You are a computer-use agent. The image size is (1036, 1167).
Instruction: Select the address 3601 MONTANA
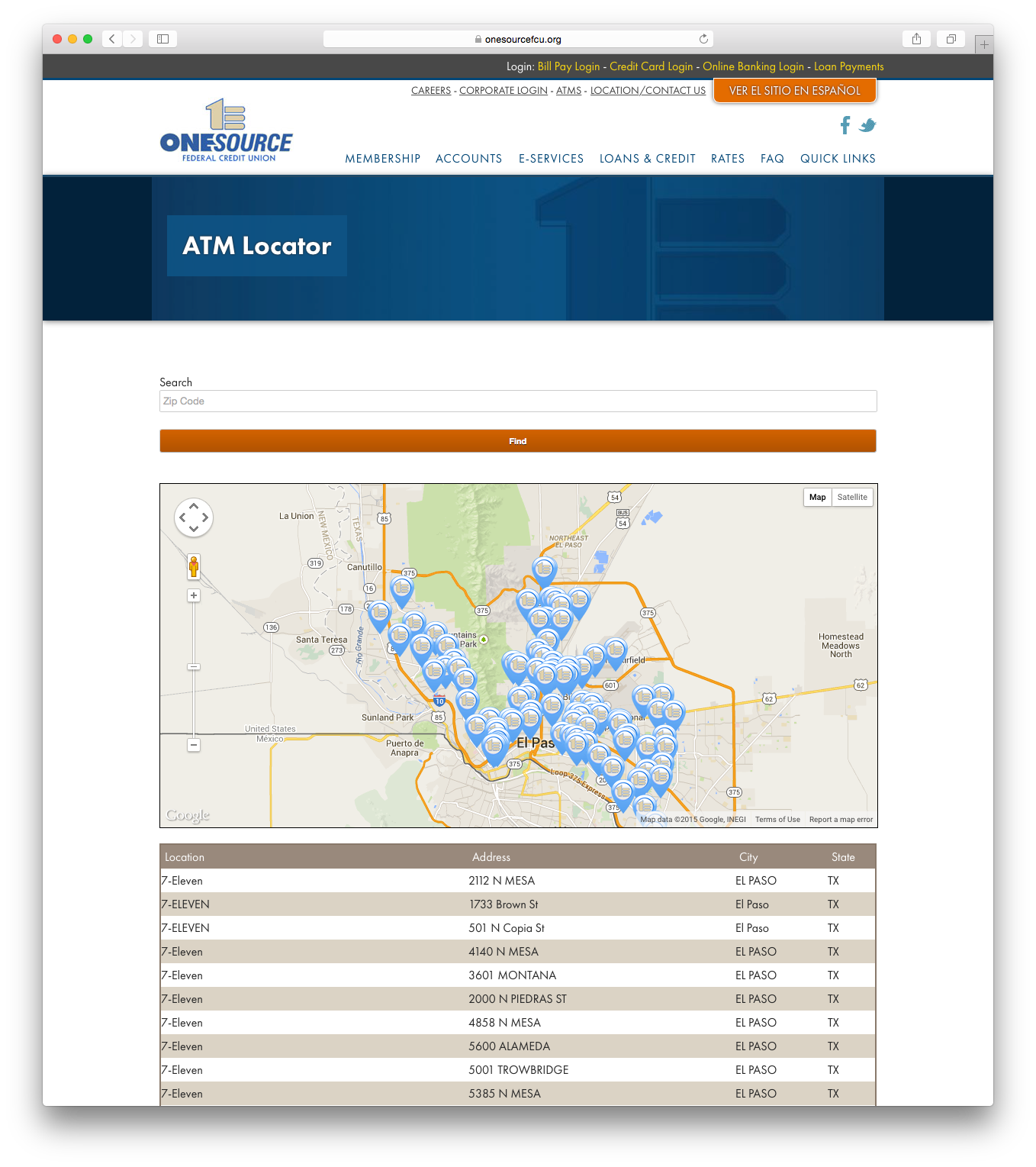click(513, 975)
